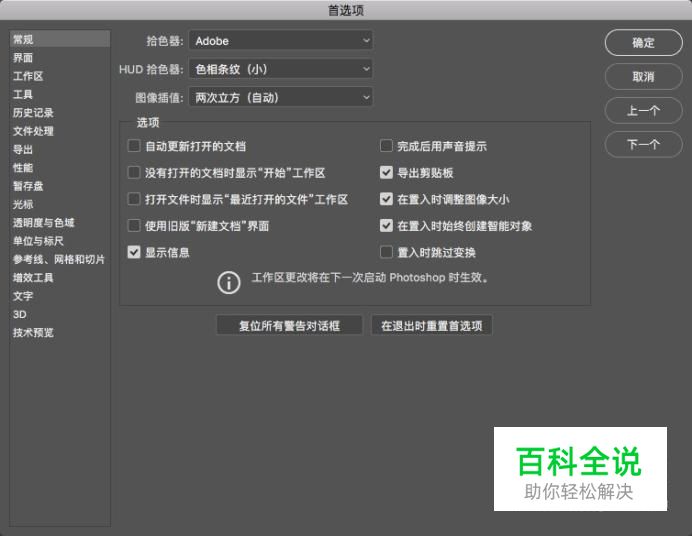
Task: Open the 增效工具 category
Action: (60, 277)
